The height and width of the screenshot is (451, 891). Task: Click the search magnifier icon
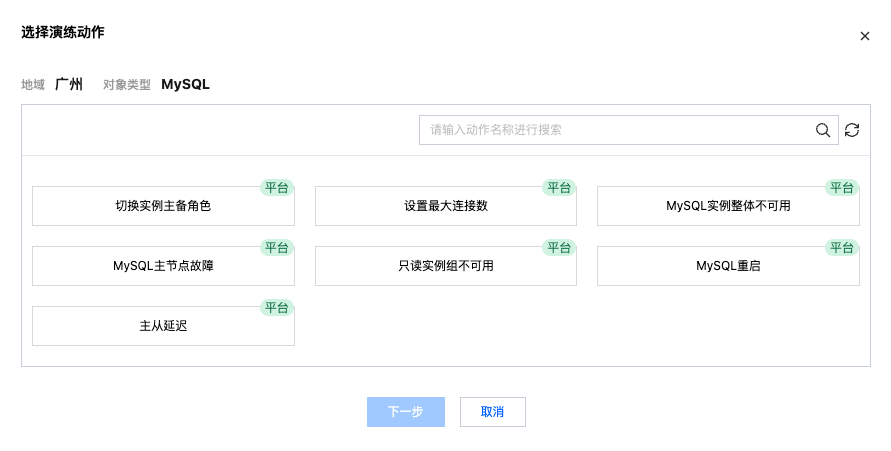[823, 130]
